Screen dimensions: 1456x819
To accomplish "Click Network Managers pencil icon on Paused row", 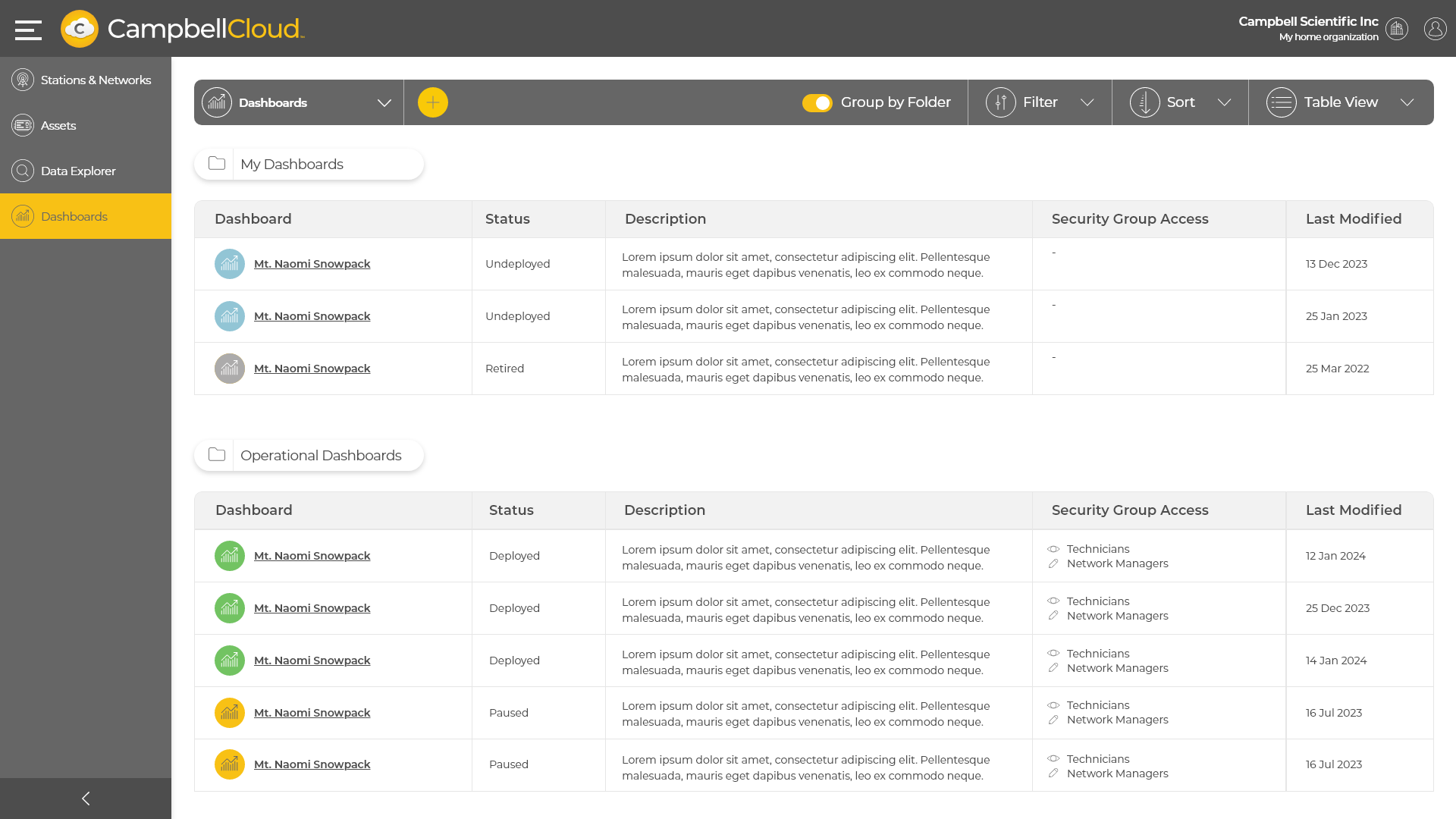I will pos(1053,720).
